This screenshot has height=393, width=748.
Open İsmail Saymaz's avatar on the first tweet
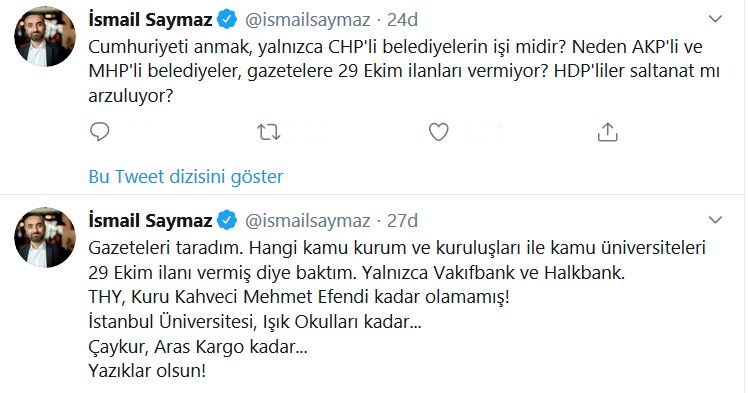45,37
